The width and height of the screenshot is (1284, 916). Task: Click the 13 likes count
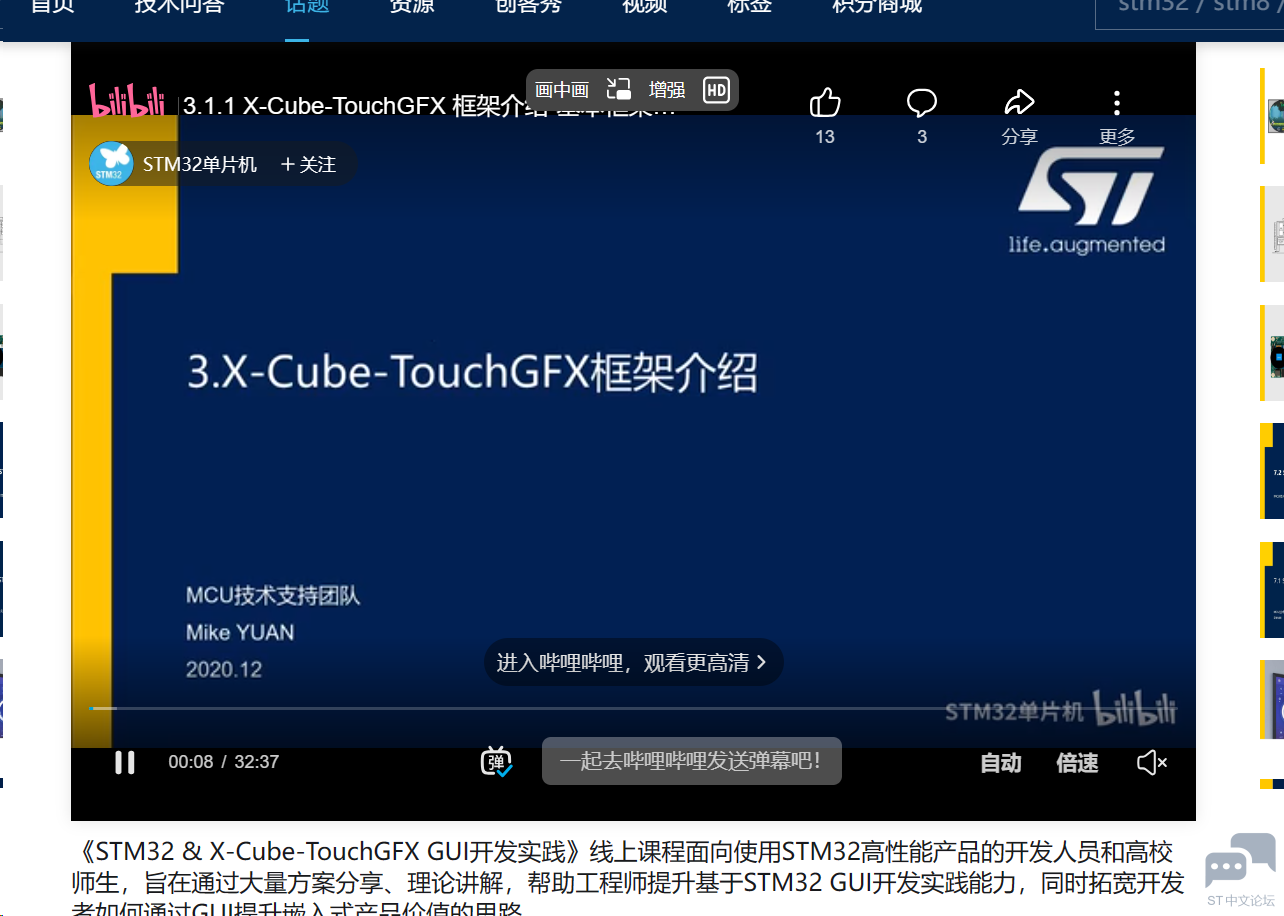825,137
